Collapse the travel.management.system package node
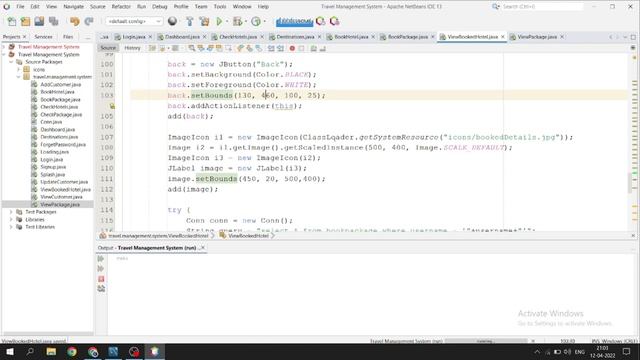 pos(18,77)
